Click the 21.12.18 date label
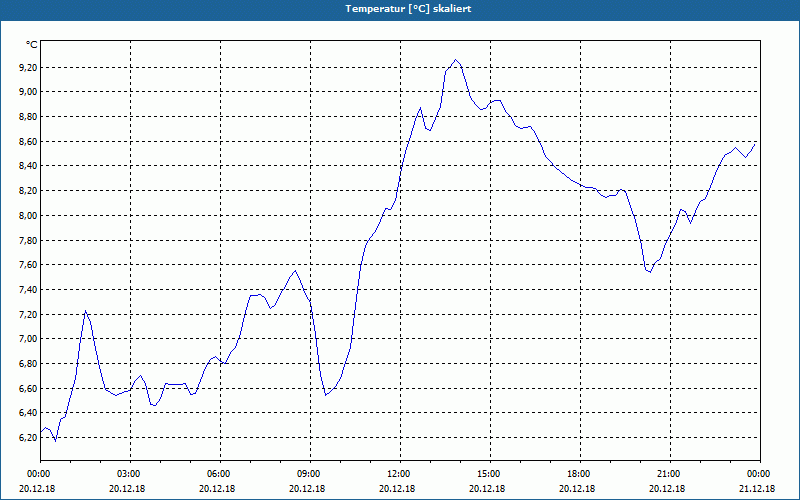800x500 pixels. tap(757, 489)
